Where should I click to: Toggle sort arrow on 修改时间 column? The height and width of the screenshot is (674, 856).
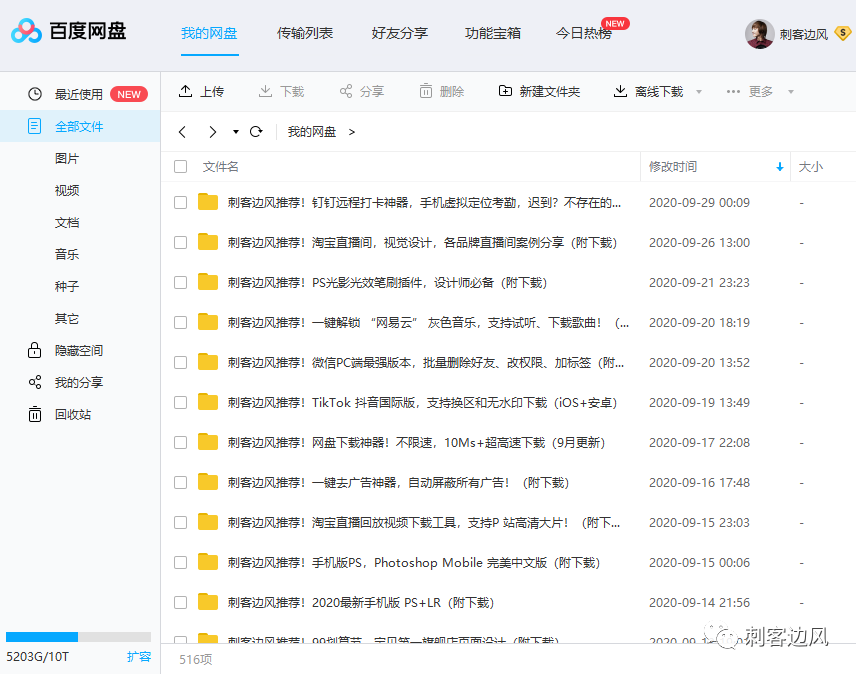coord(780,167)
